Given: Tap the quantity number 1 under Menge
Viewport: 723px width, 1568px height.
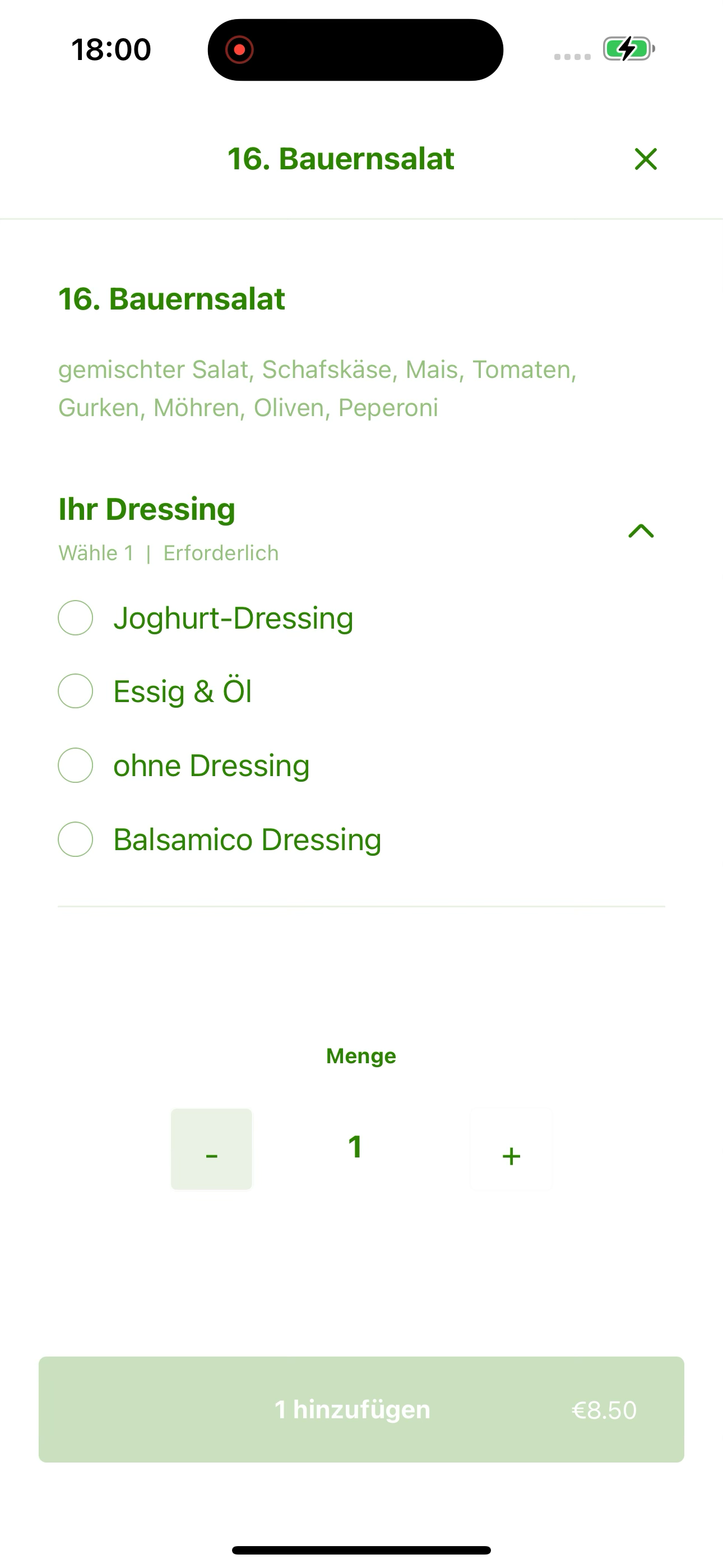Looking at the screenshot, I should point(355,1147).
